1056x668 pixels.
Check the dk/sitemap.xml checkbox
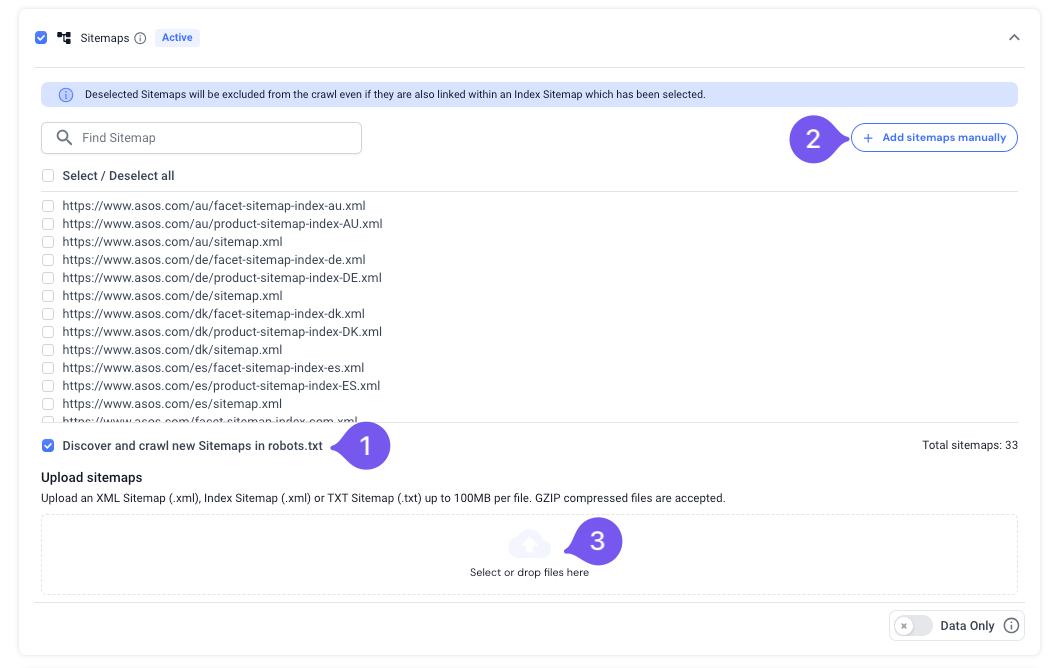48,350
